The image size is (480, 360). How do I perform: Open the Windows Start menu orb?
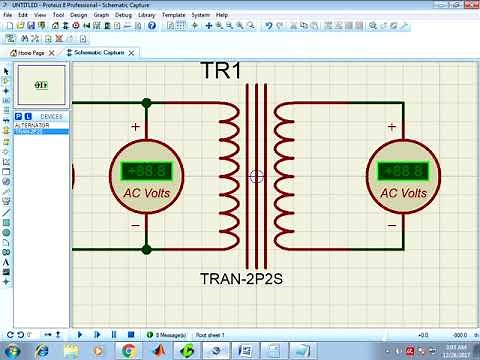point(12,351)
